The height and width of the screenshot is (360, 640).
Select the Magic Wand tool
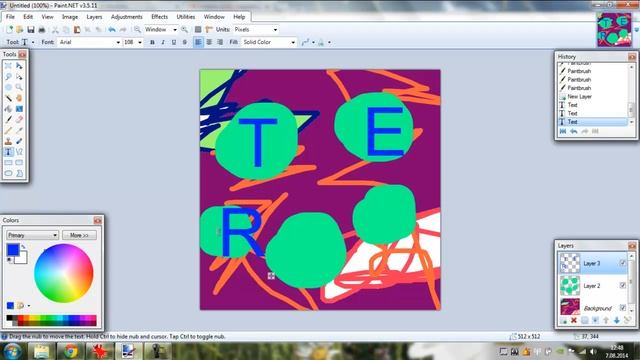[x=8, y=98]
